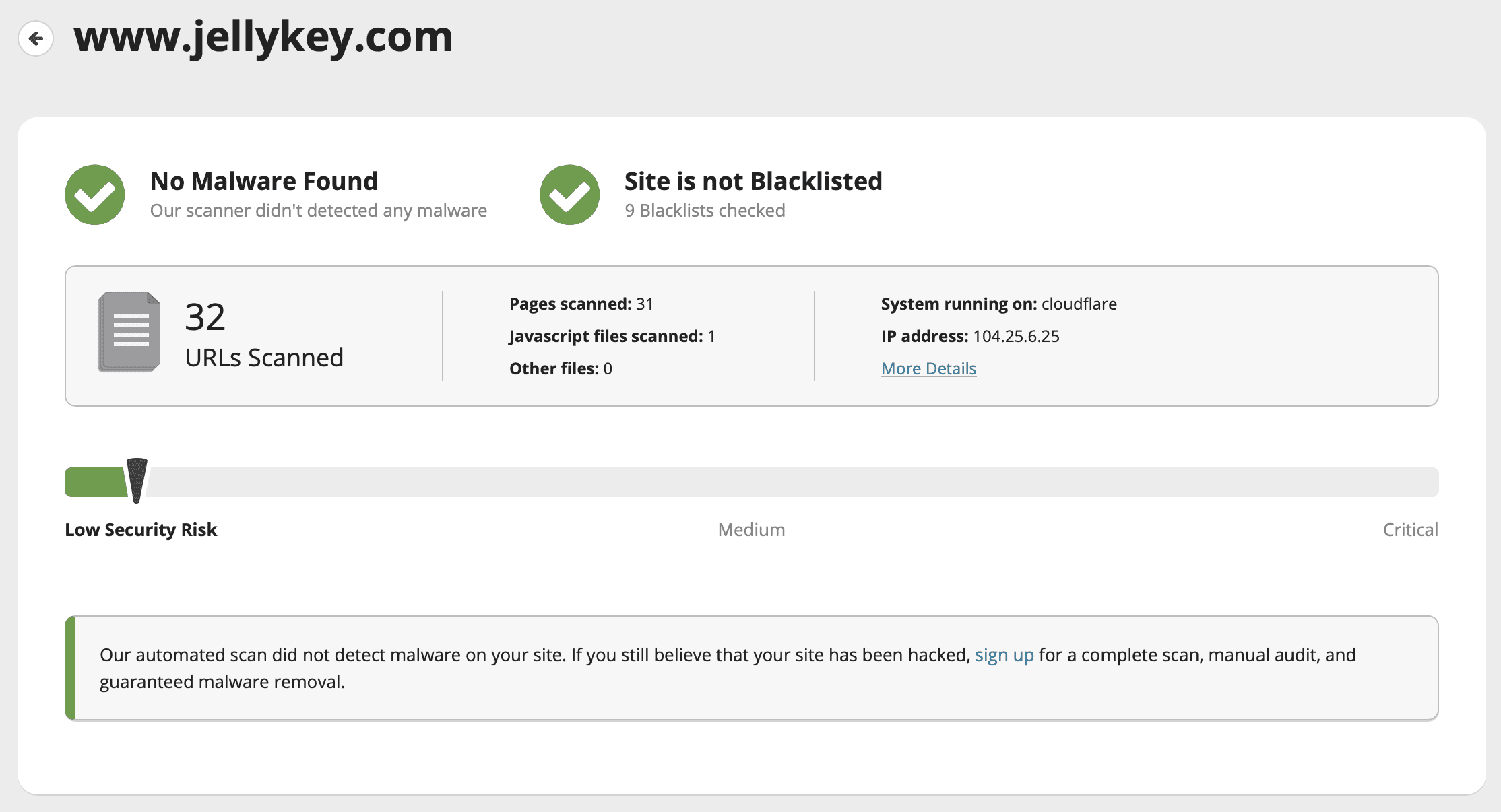This screenshot has height=812, width=1501.
Task: Click the not Blacklisted green checkmark icon
Action: (569, 195)
